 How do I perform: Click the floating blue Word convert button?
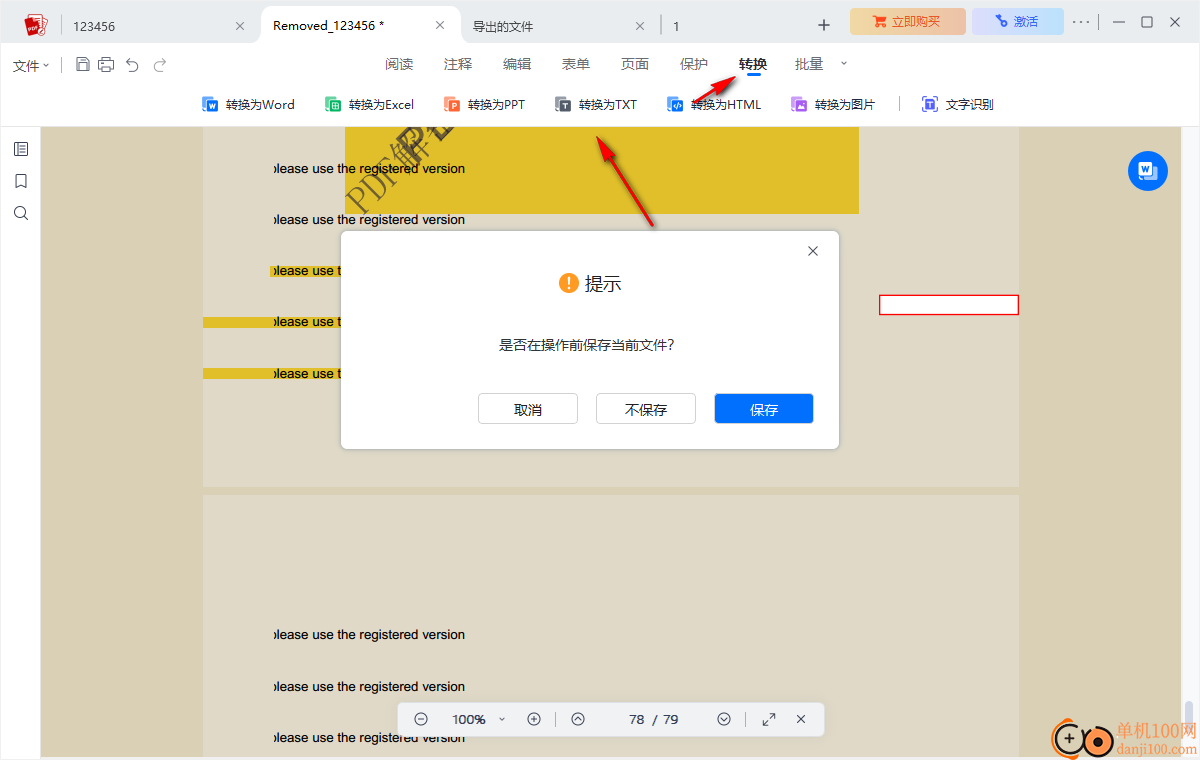1148,171
